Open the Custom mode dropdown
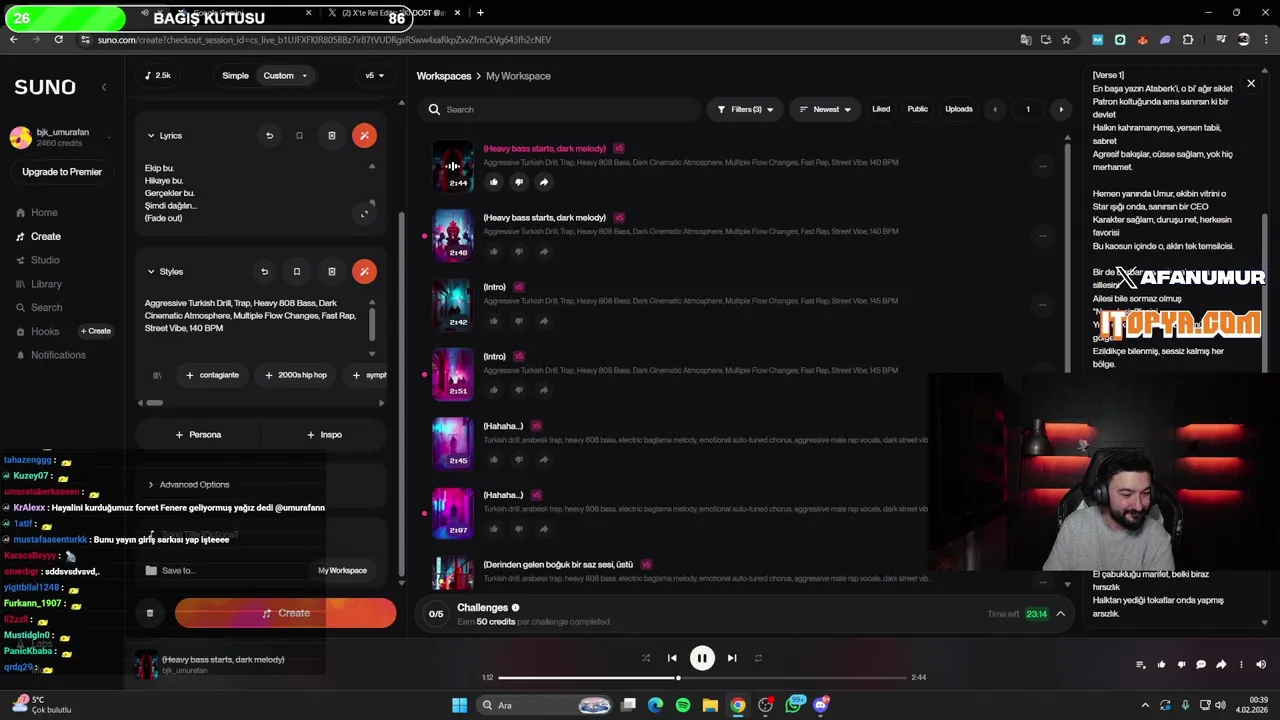 [285, 76]
